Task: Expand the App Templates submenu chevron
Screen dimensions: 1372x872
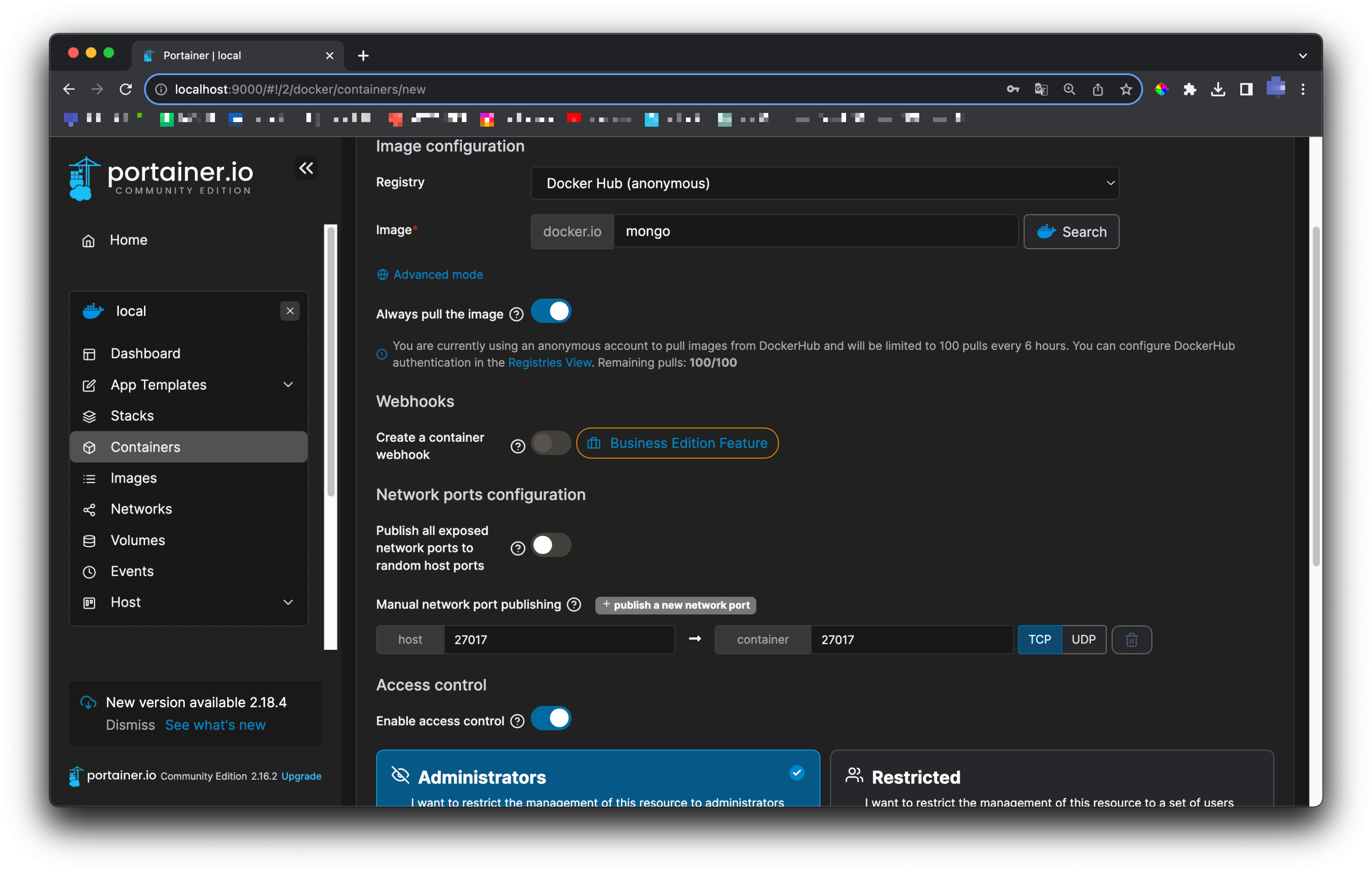Action: pos(288,385)
